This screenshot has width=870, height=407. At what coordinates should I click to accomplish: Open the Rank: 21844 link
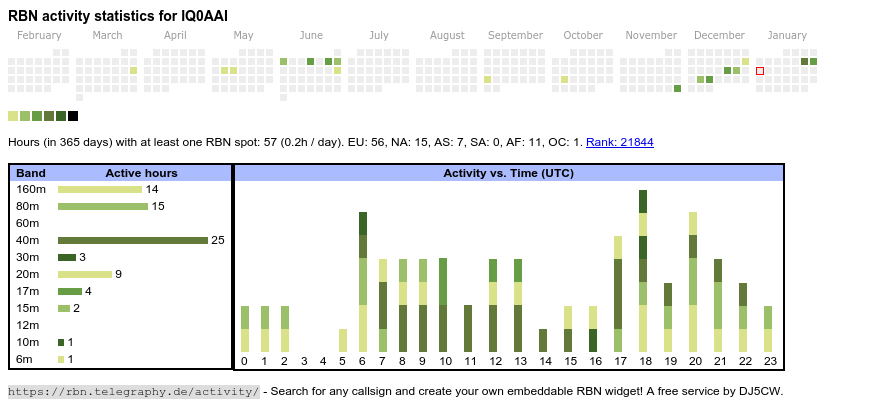(619, 142)
